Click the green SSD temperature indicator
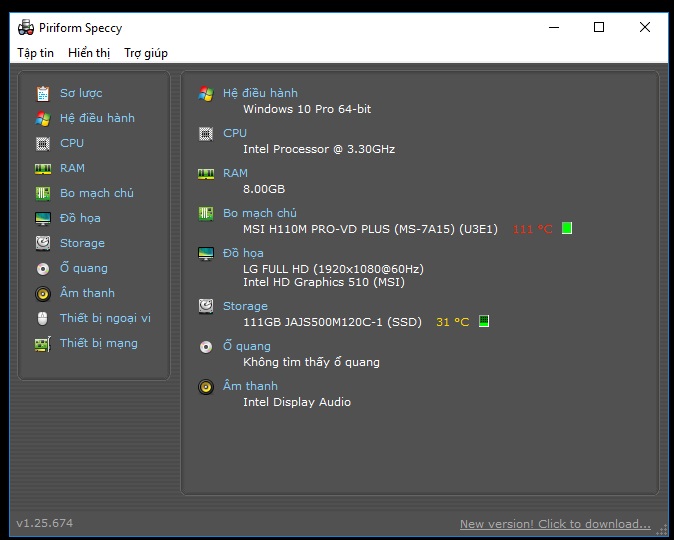The height and width of the screenshot is (540, 674). [484, 321]
